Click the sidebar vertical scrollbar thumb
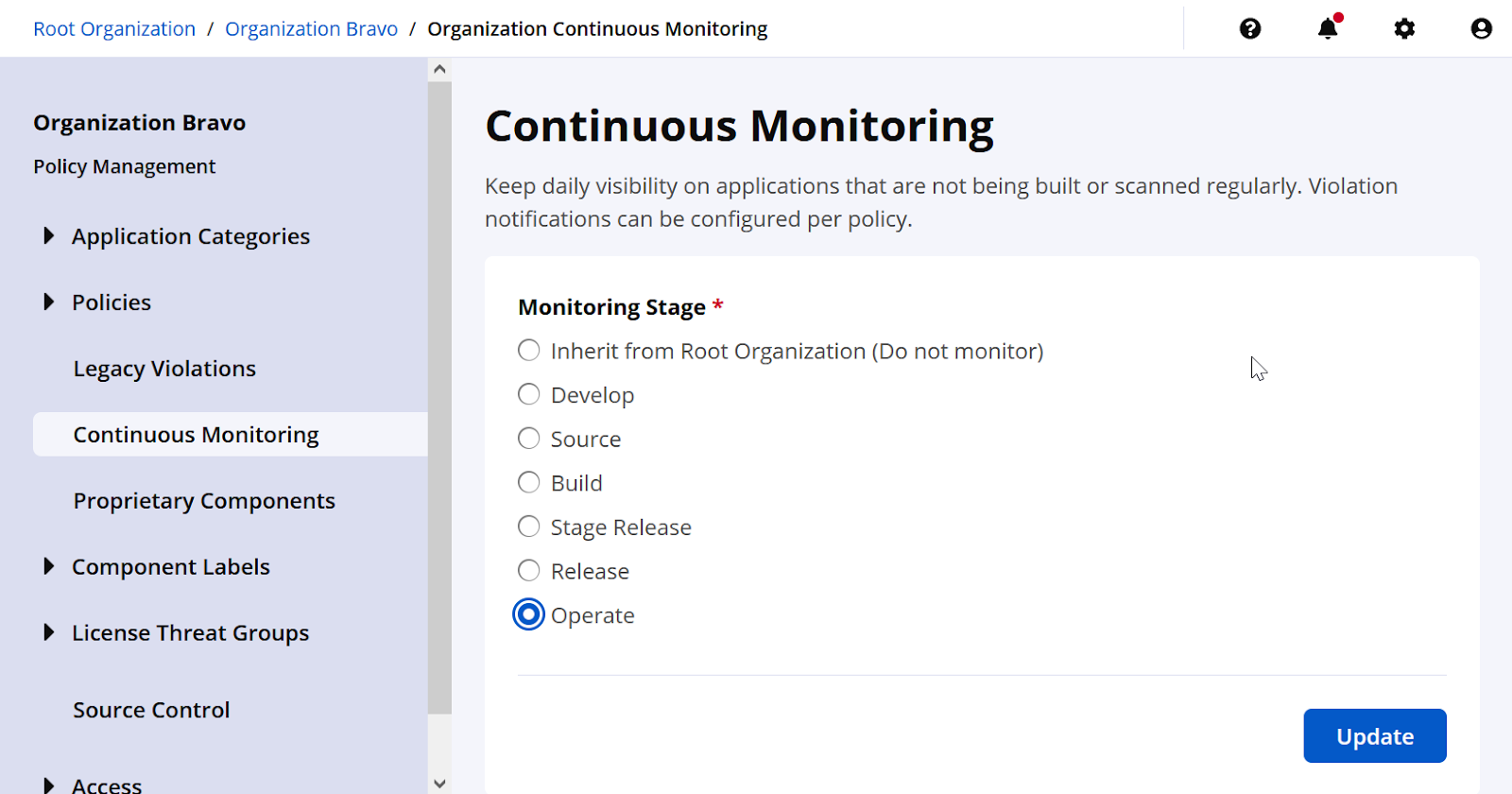The height and width of the screenshot is (794, 1512). point(439,397)
